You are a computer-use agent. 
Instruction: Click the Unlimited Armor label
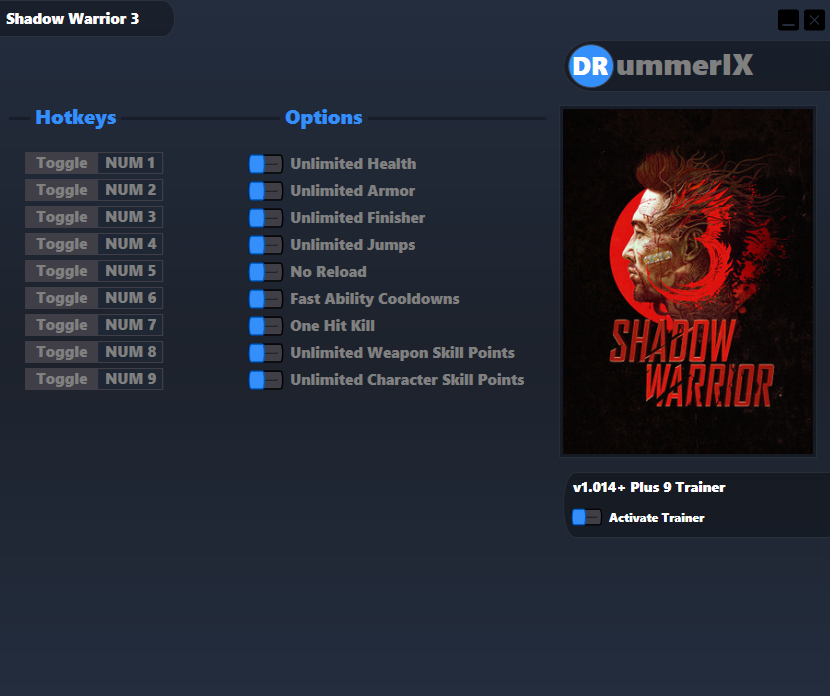353,191
